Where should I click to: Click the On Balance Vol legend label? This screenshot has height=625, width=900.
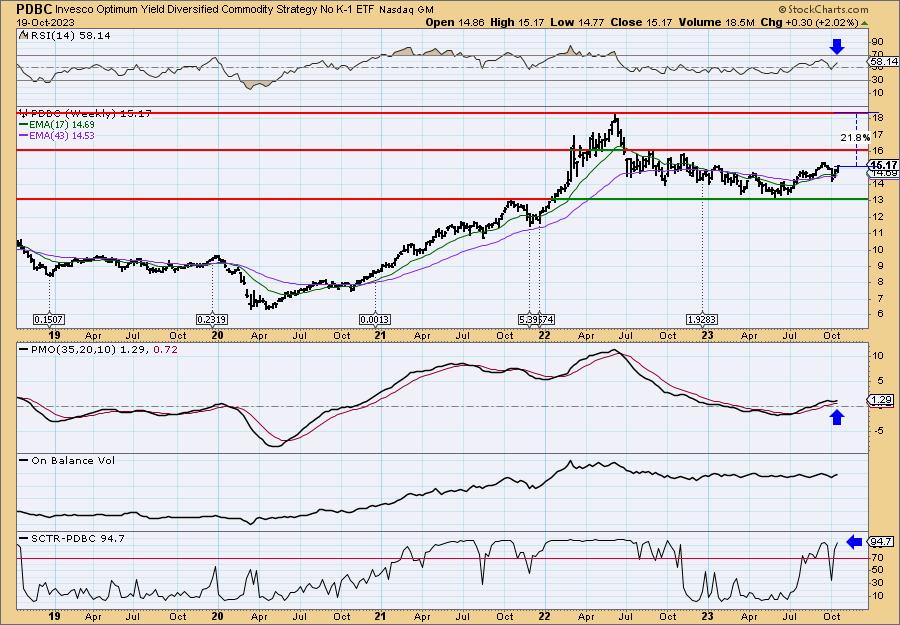pyautogui.click(x=67, y=460)
